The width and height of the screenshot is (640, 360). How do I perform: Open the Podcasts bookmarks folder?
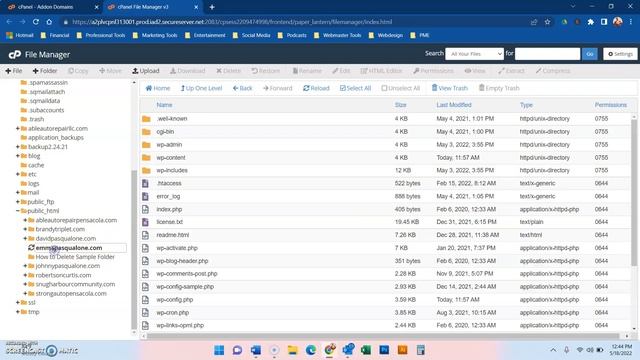pyautogui.click(x=292, y=35)
